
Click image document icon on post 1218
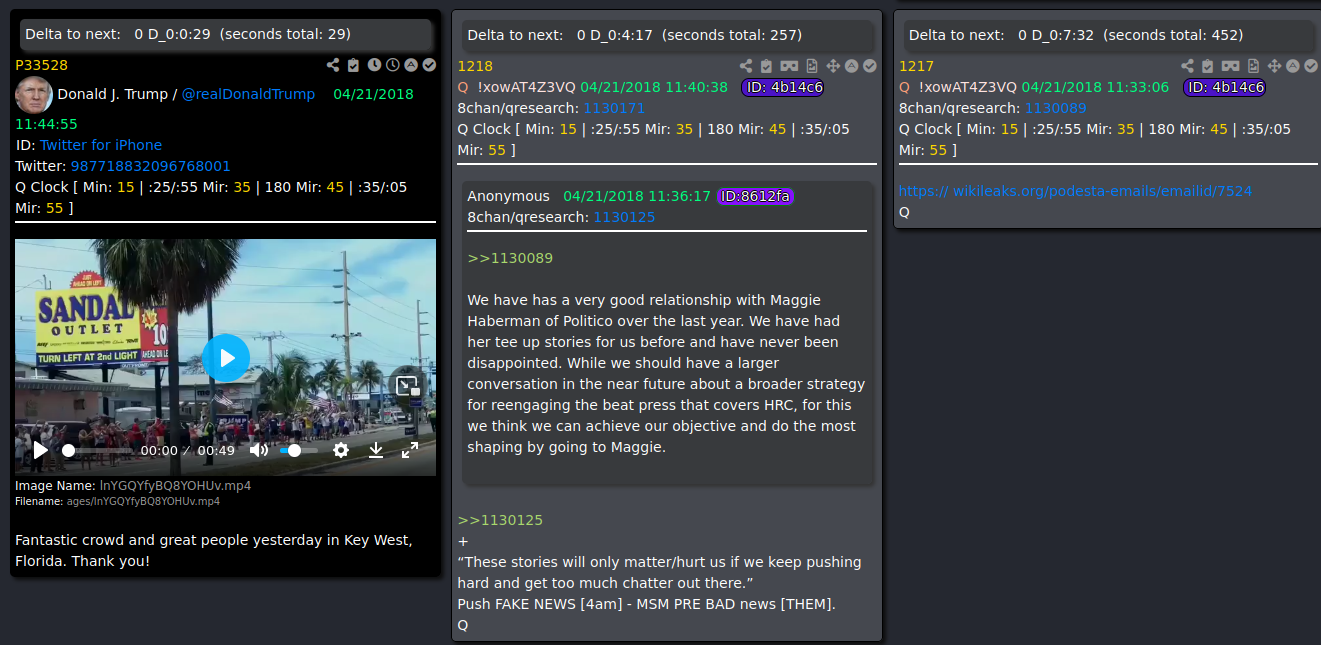click(x=812, y=66)
